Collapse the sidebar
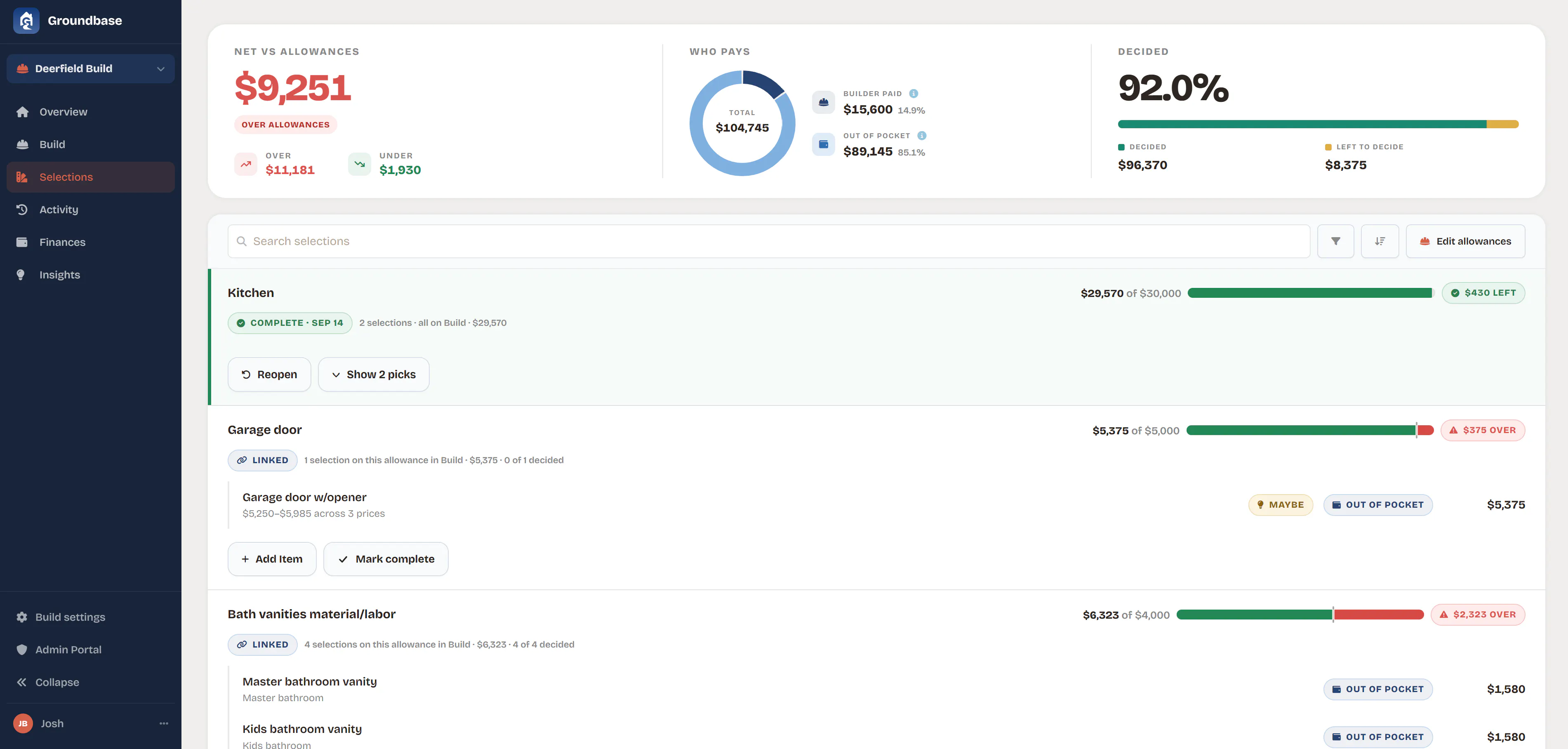 91,682
